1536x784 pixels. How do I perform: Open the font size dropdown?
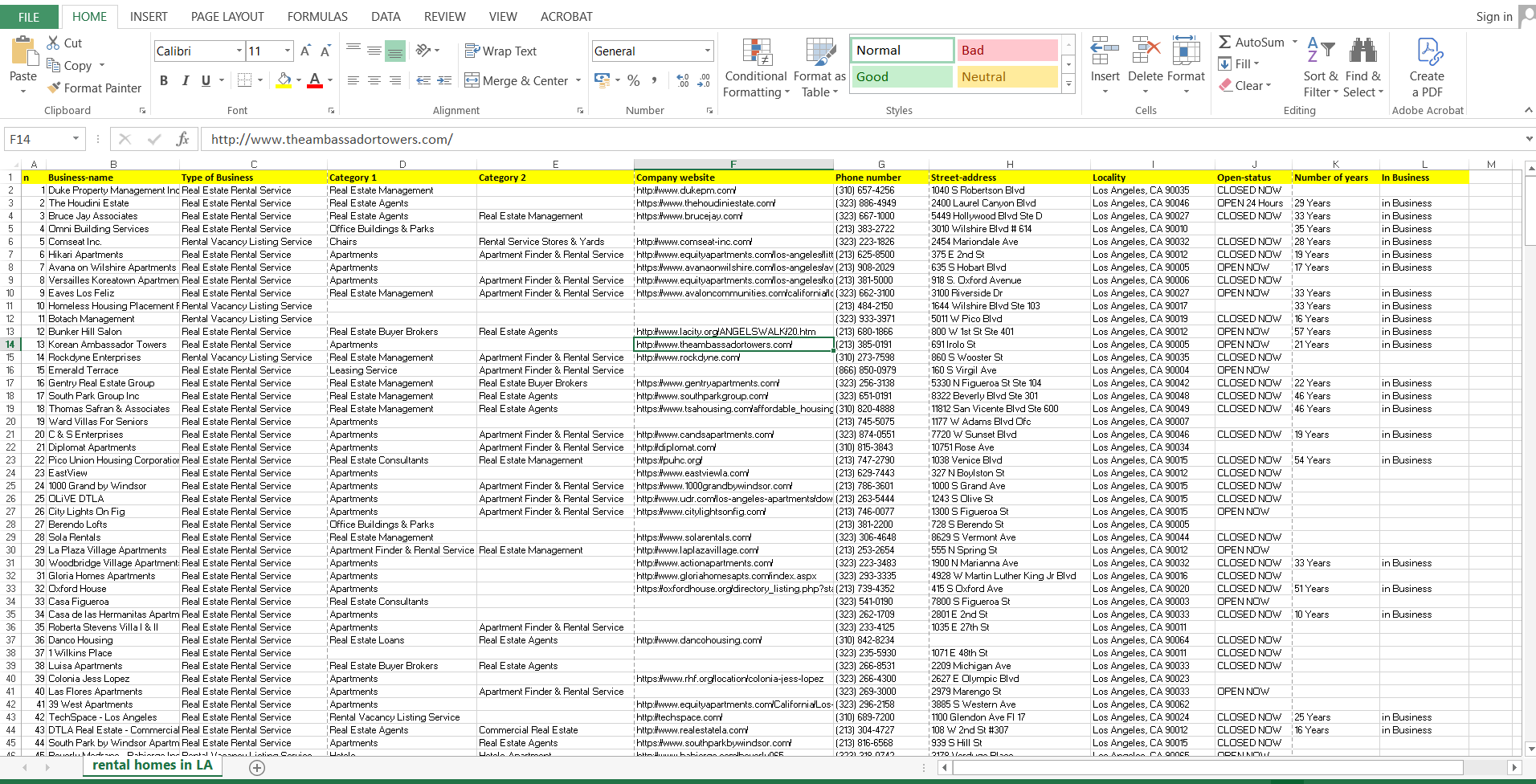pos(288,51)
